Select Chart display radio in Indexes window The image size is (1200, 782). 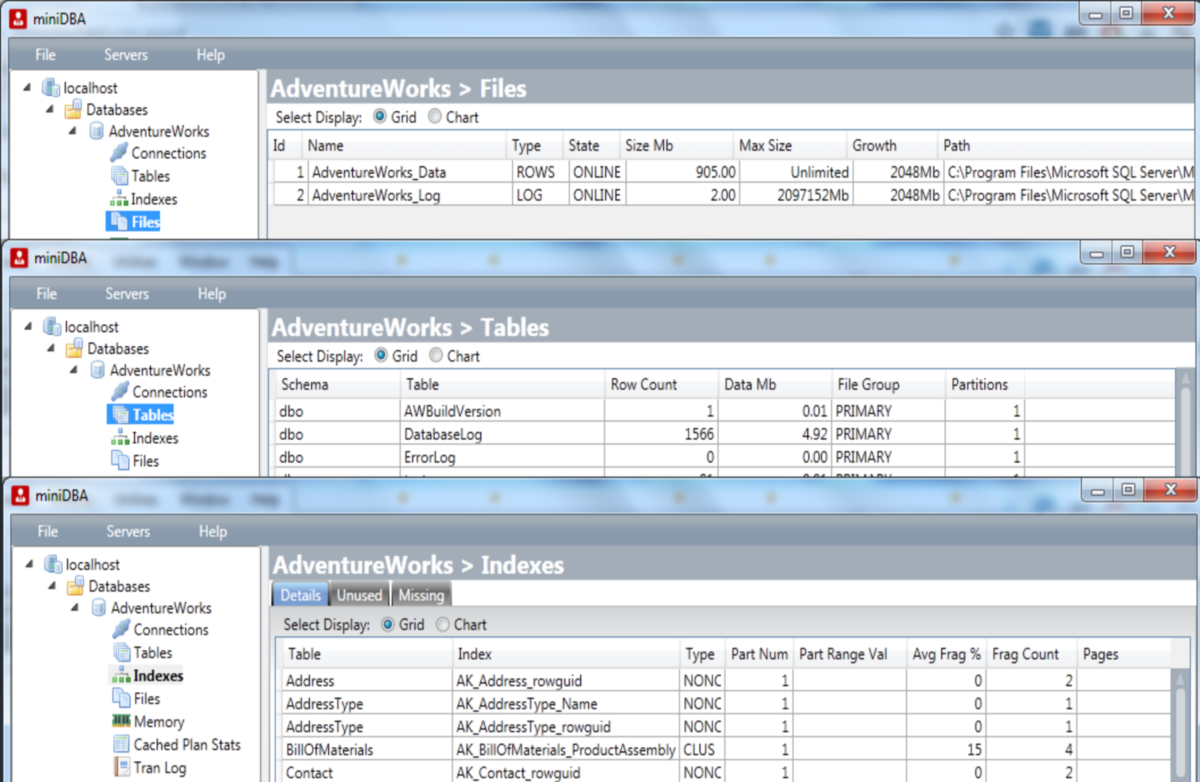click(442, 625)
